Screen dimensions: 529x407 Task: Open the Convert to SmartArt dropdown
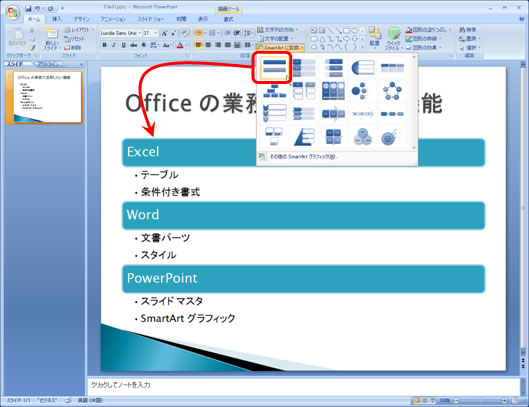(280, 48)
